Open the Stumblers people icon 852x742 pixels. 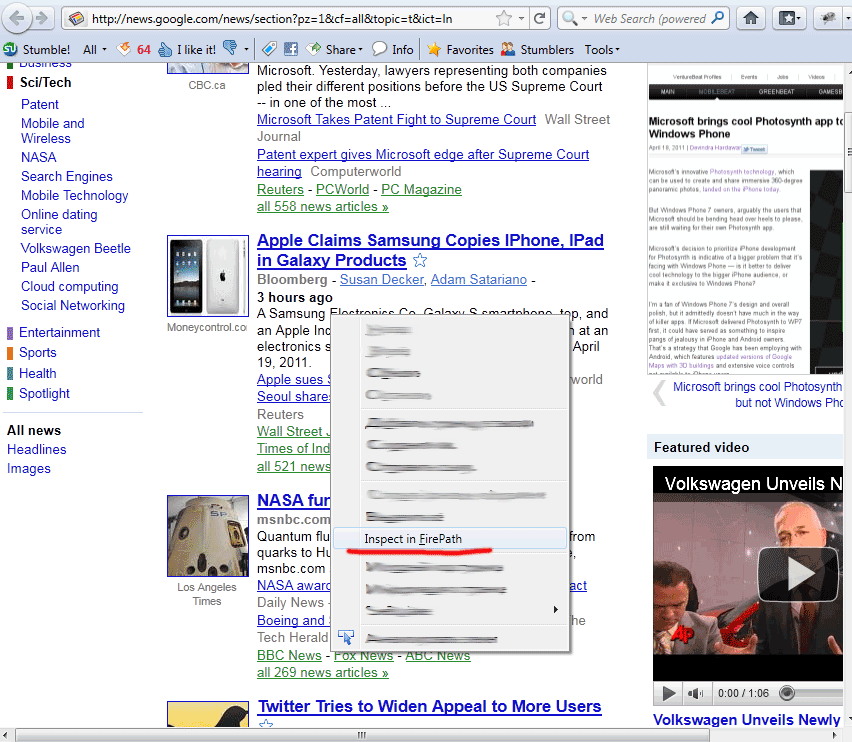(537, 49)
